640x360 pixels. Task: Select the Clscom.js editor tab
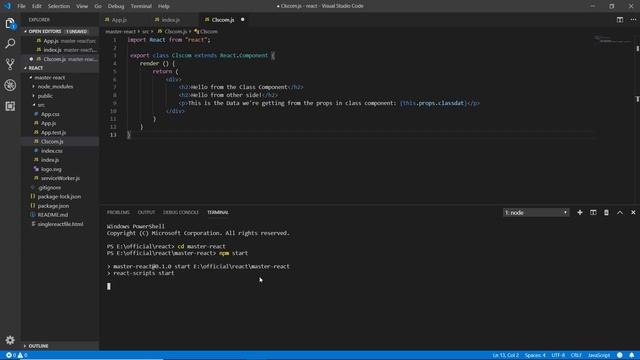(223, 20)
